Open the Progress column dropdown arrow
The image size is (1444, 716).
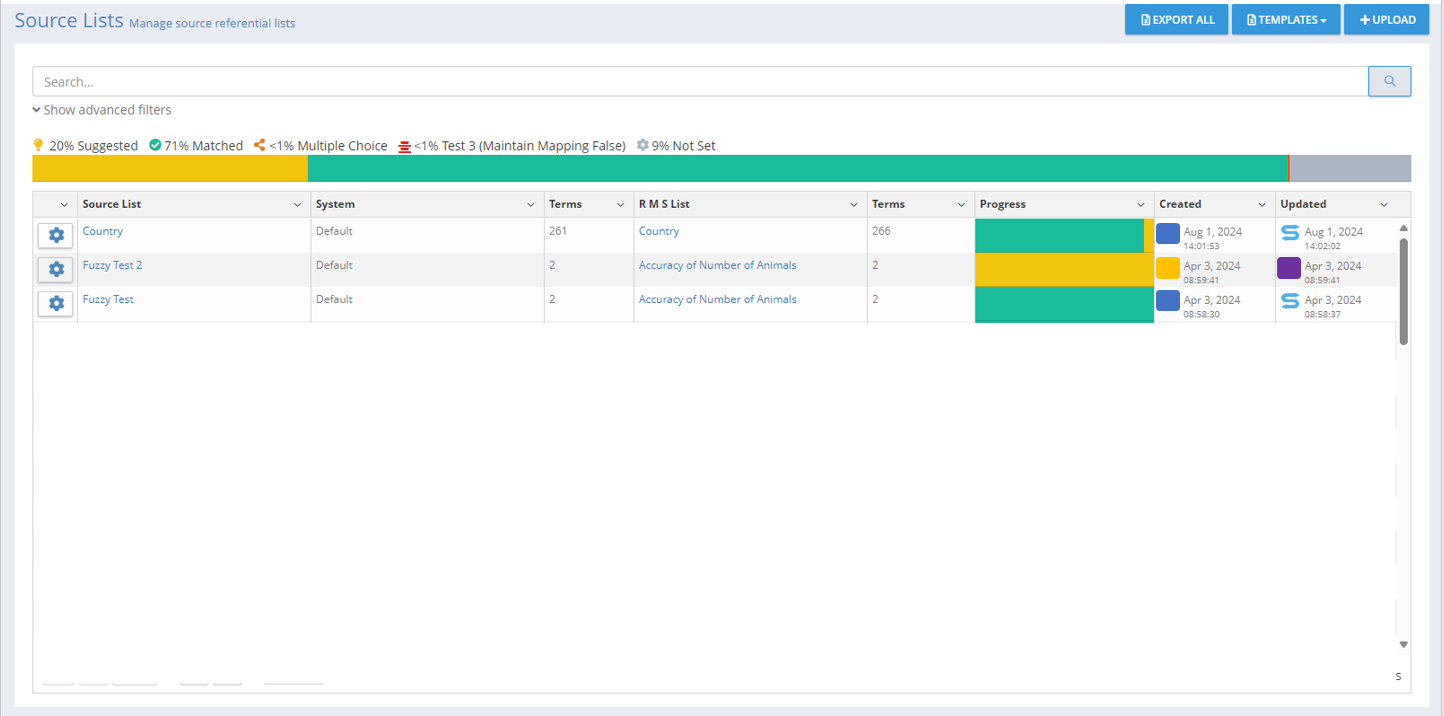point(1141,205)
